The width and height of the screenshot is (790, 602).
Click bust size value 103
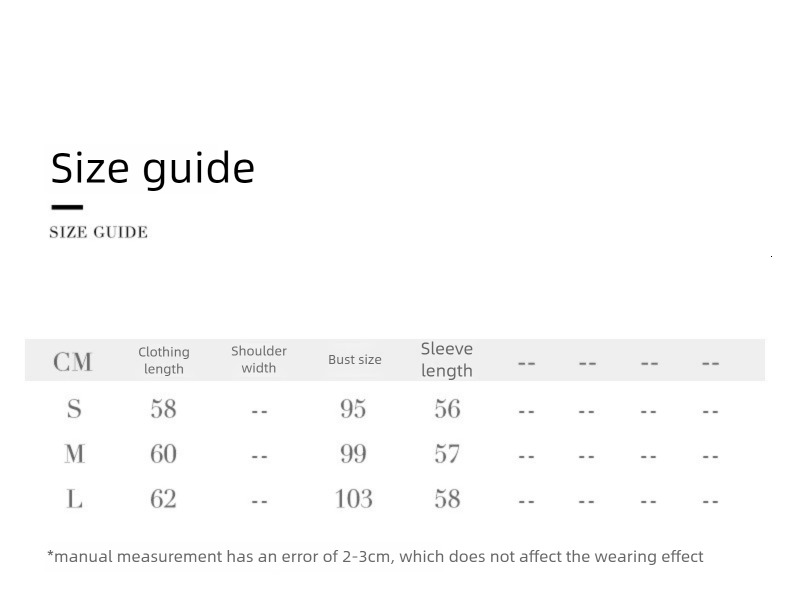(x=353, y=498)
